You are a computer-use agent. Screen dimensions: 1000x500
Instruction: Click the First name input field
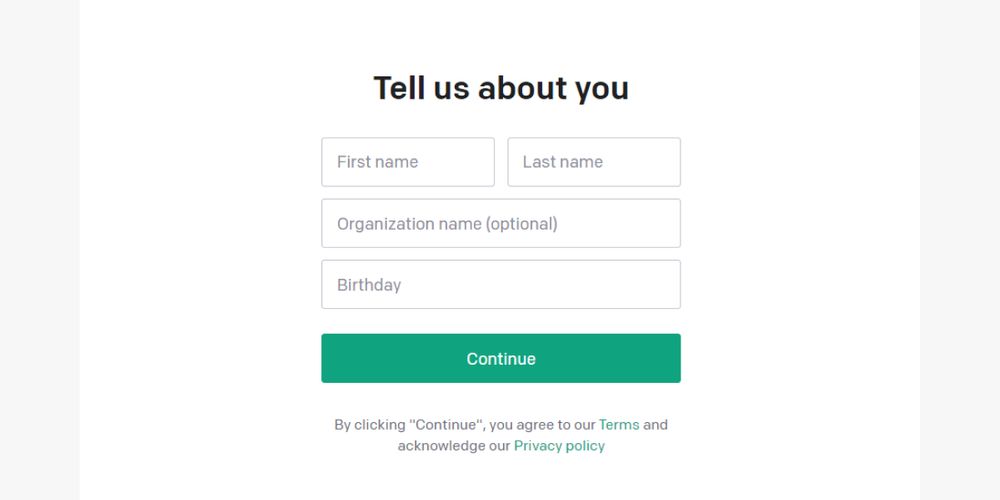407,162
